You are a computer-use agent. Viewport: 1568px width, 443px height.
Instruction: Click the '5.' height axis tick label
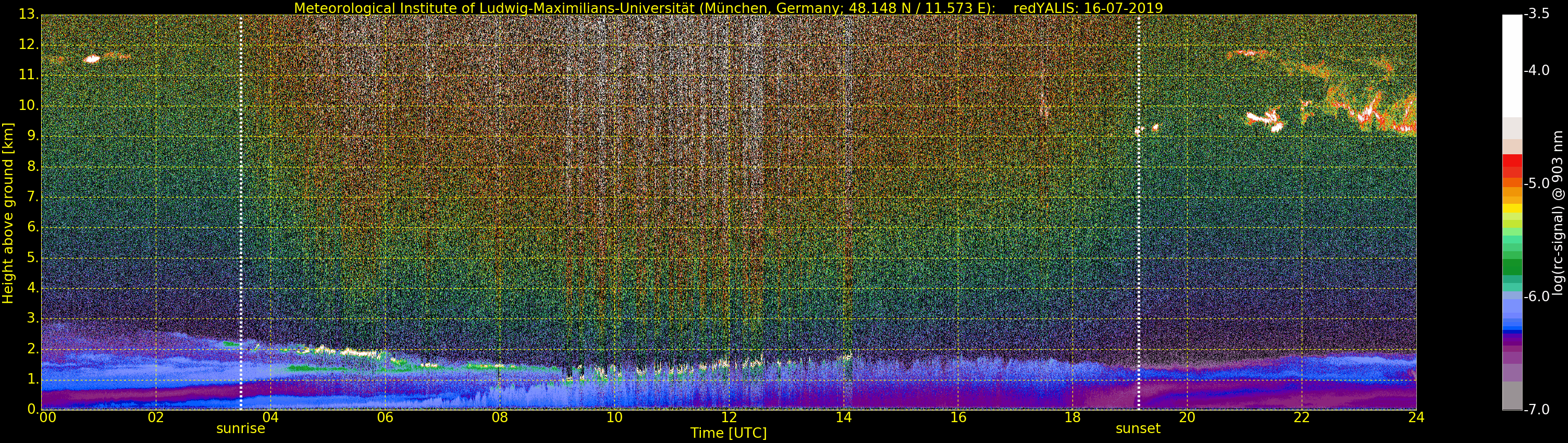coord(32,257)
